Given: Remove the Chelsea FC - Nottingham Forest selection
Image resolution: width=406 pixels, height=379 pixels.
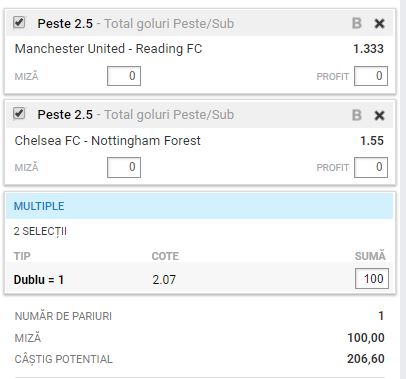Looking at the screenshot, I should coord(379,115).
